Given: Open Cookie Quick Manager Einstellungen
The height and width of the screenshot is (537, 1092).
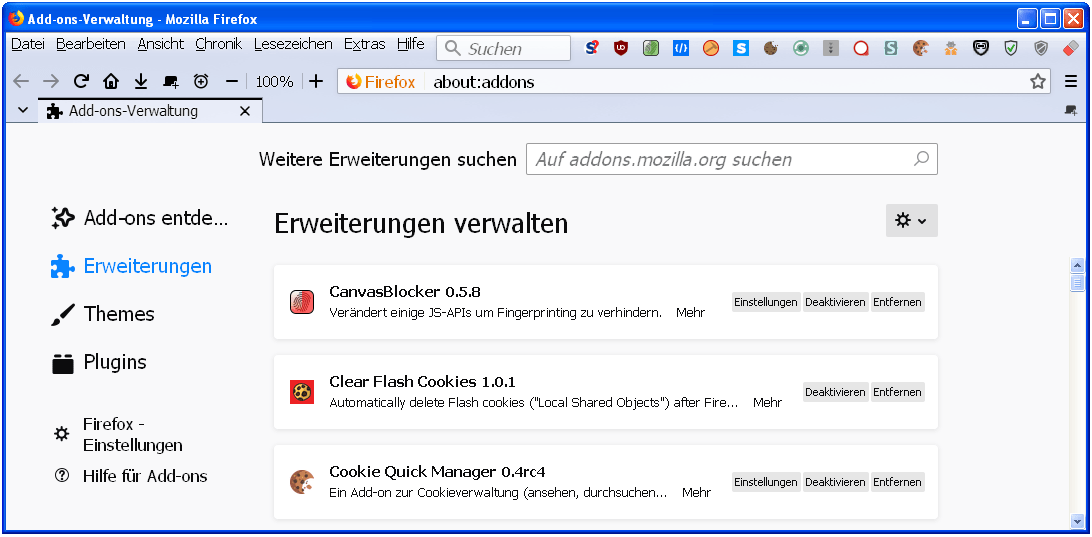Looking at the screenshot, I should [x=765, y=482].
